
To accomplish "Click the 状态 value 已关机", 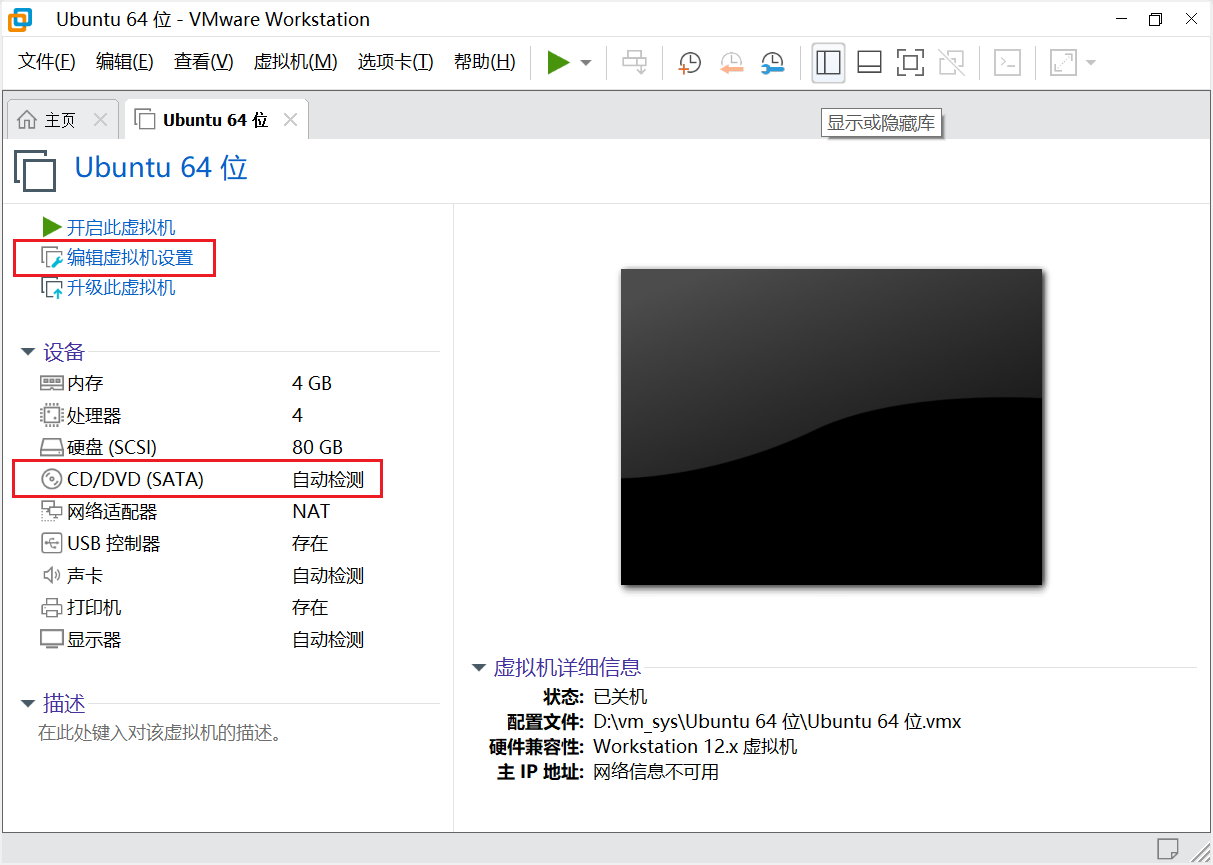I will click(x=620, y=696).
